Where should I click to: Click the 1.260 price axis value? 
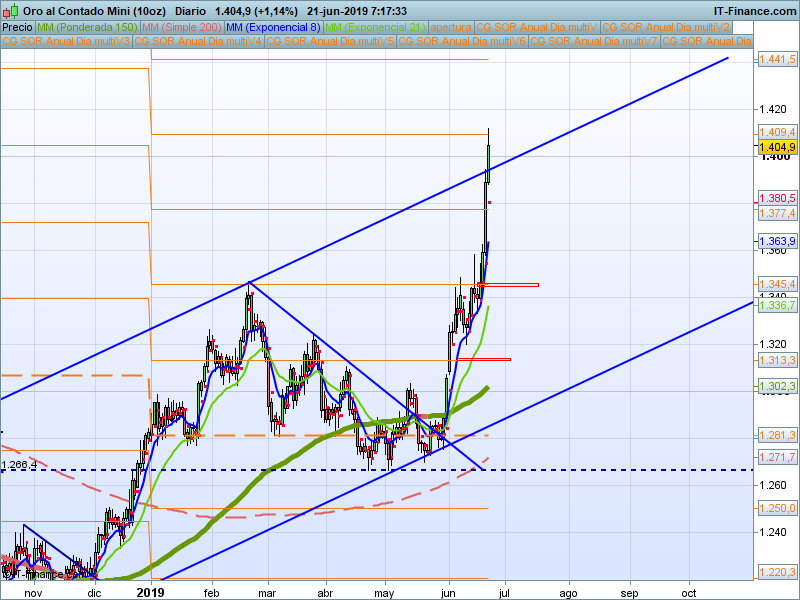click(x=773, y=485)
